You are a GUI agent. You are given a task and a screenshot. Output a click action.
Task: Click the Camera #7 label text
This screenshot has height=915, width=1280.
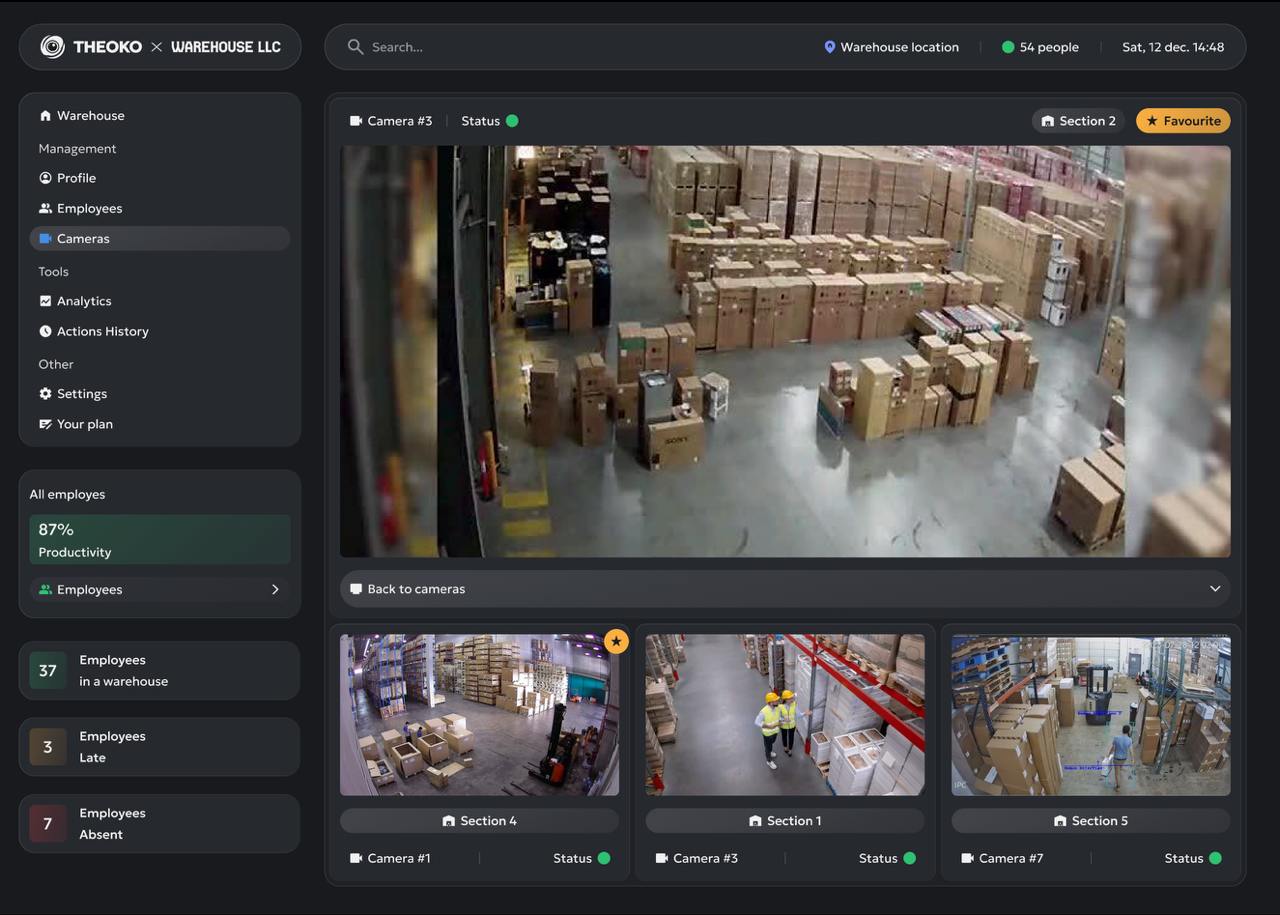pyautogui.click(x=1011, y=858)
